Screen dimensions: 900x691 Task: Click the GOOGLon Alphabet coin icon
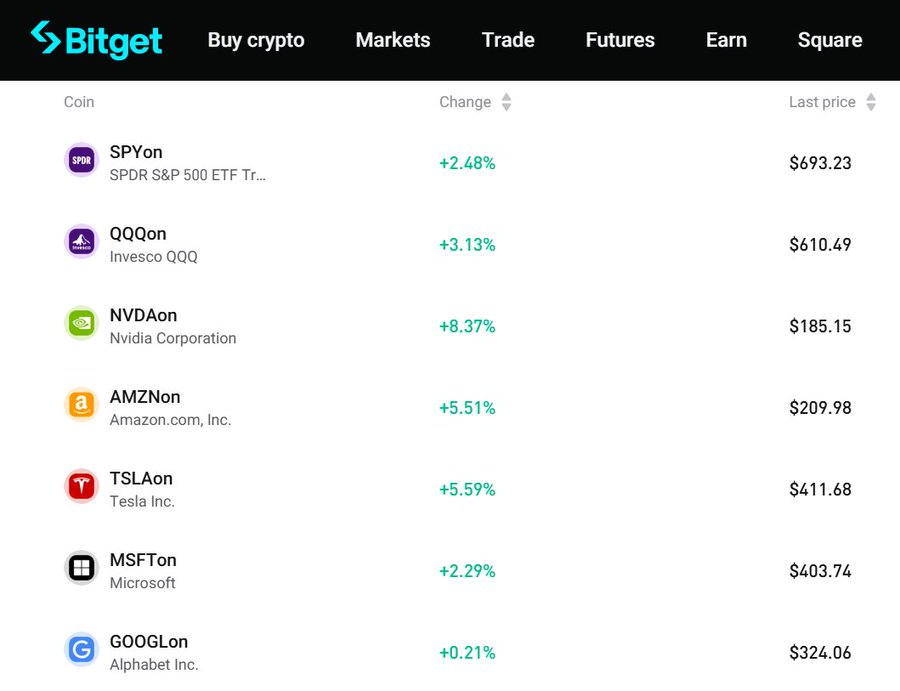81,650
